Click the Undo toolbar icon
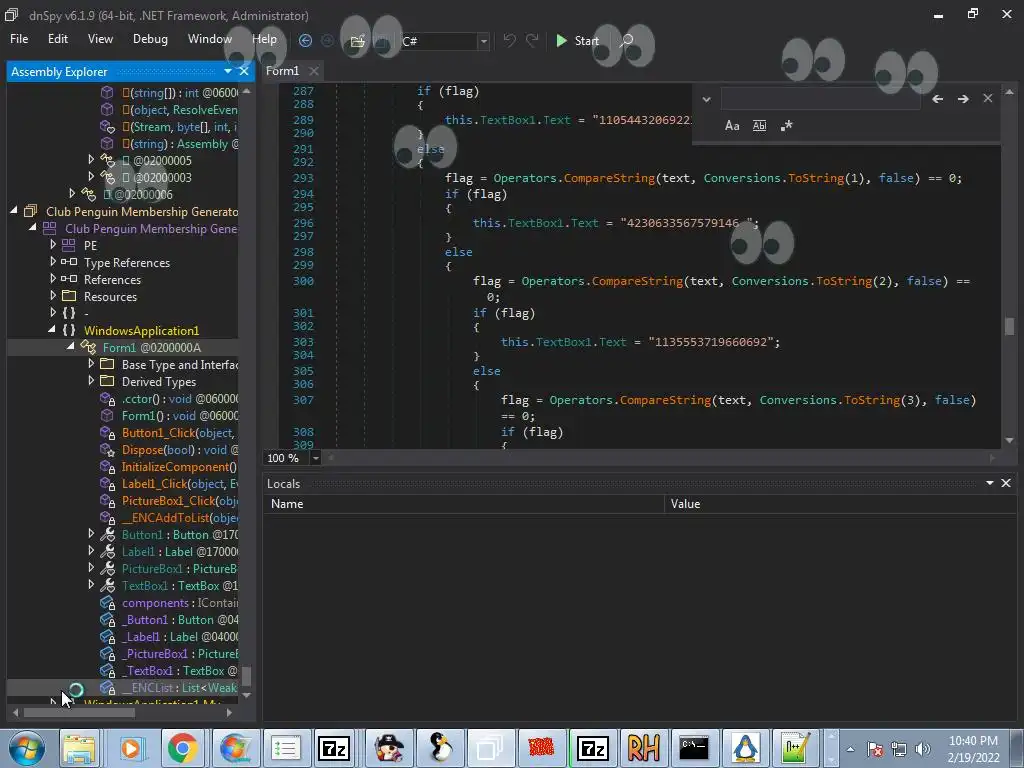1024x768 pixels. coord(509,40)
